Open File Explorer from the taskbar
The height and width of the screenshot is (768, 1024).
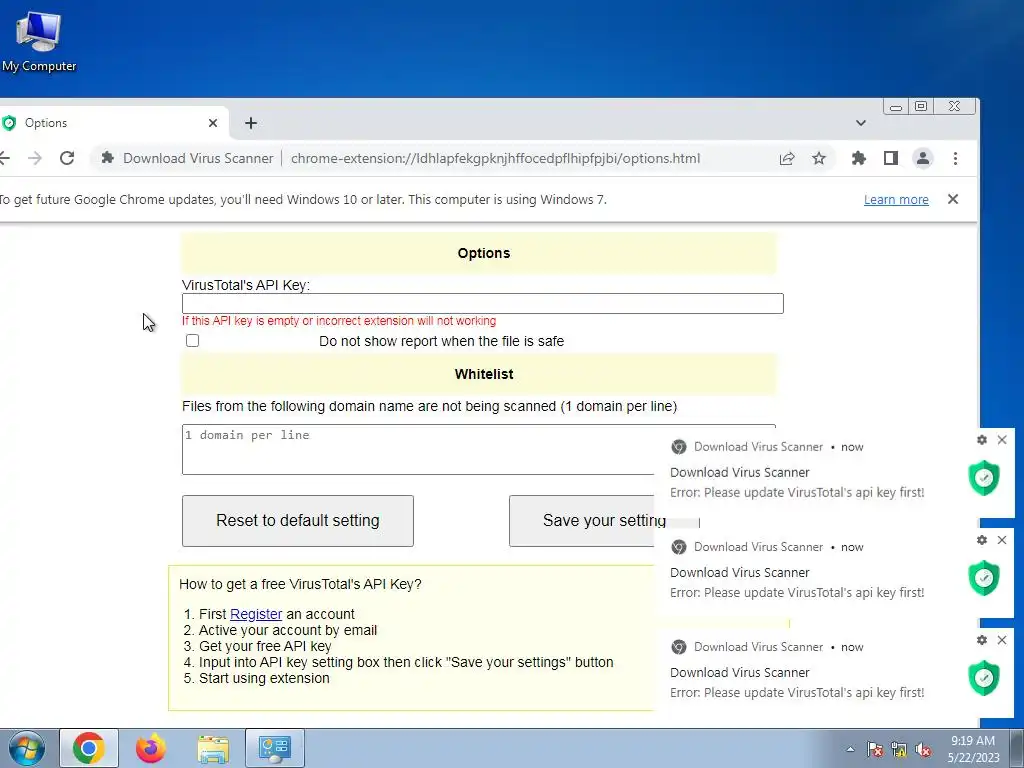(x=213, y=749)
